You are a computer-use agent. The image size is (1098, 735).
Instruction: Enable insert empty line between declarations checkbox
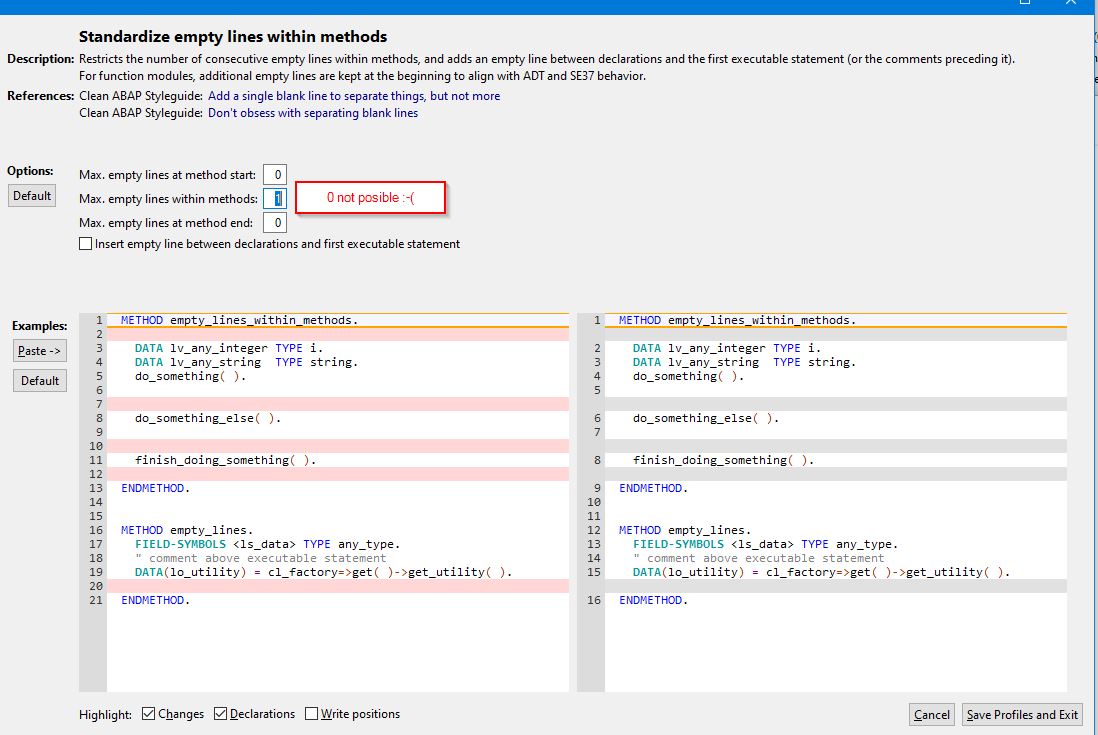[85, 243]
